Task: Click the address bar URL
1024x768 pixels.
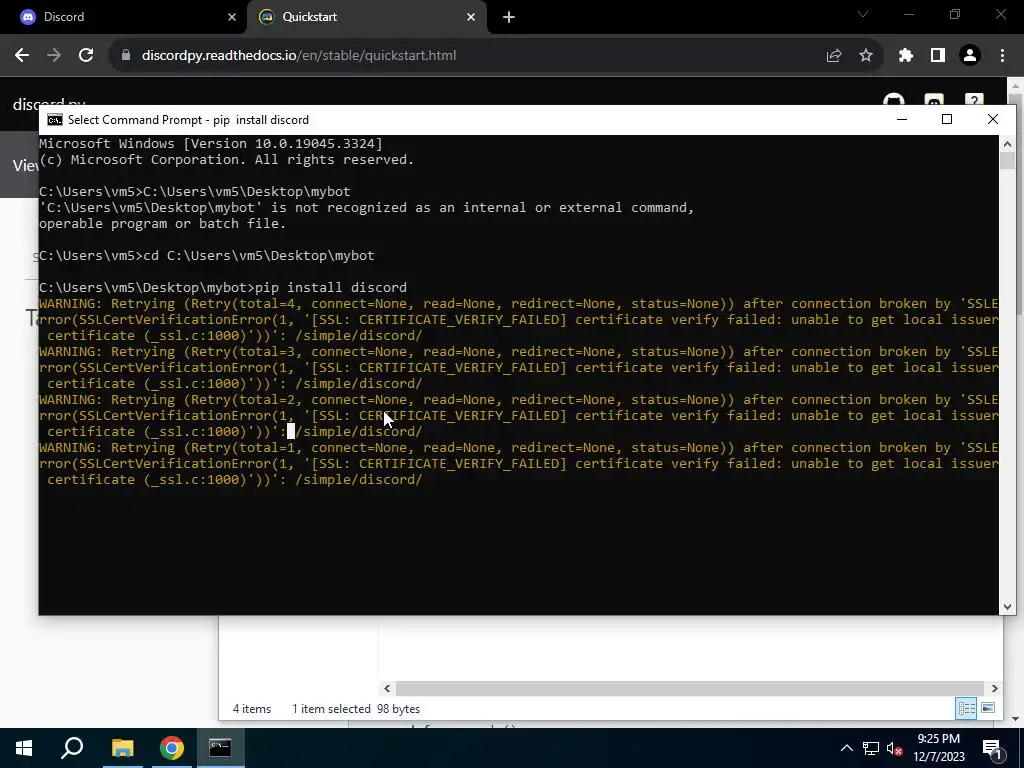Action: point(299,56)
